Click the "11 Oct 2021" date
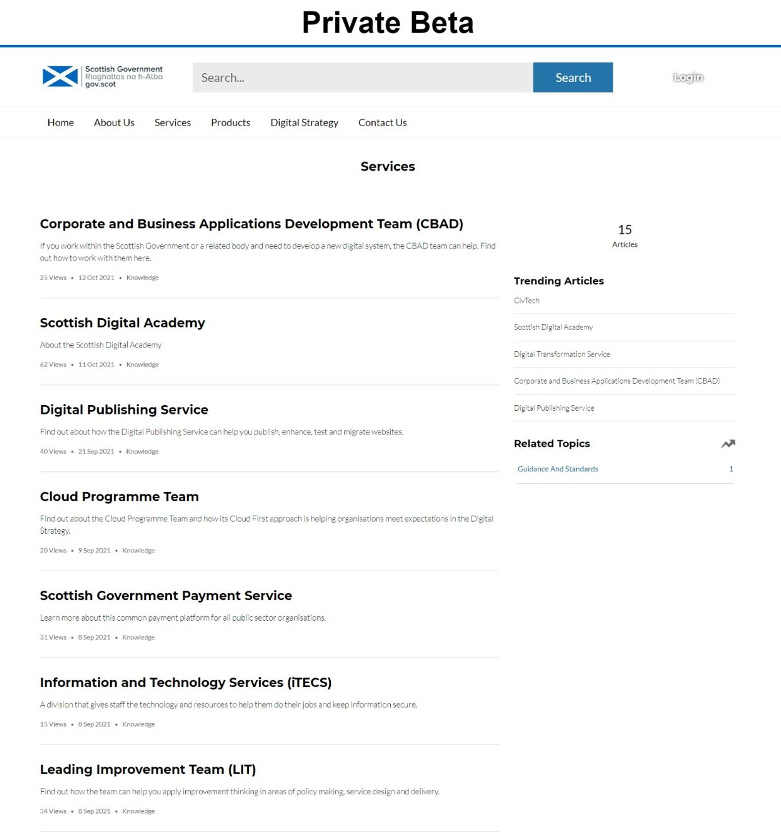Viewport: 781px width, 840px height. [x=96, y=364]
